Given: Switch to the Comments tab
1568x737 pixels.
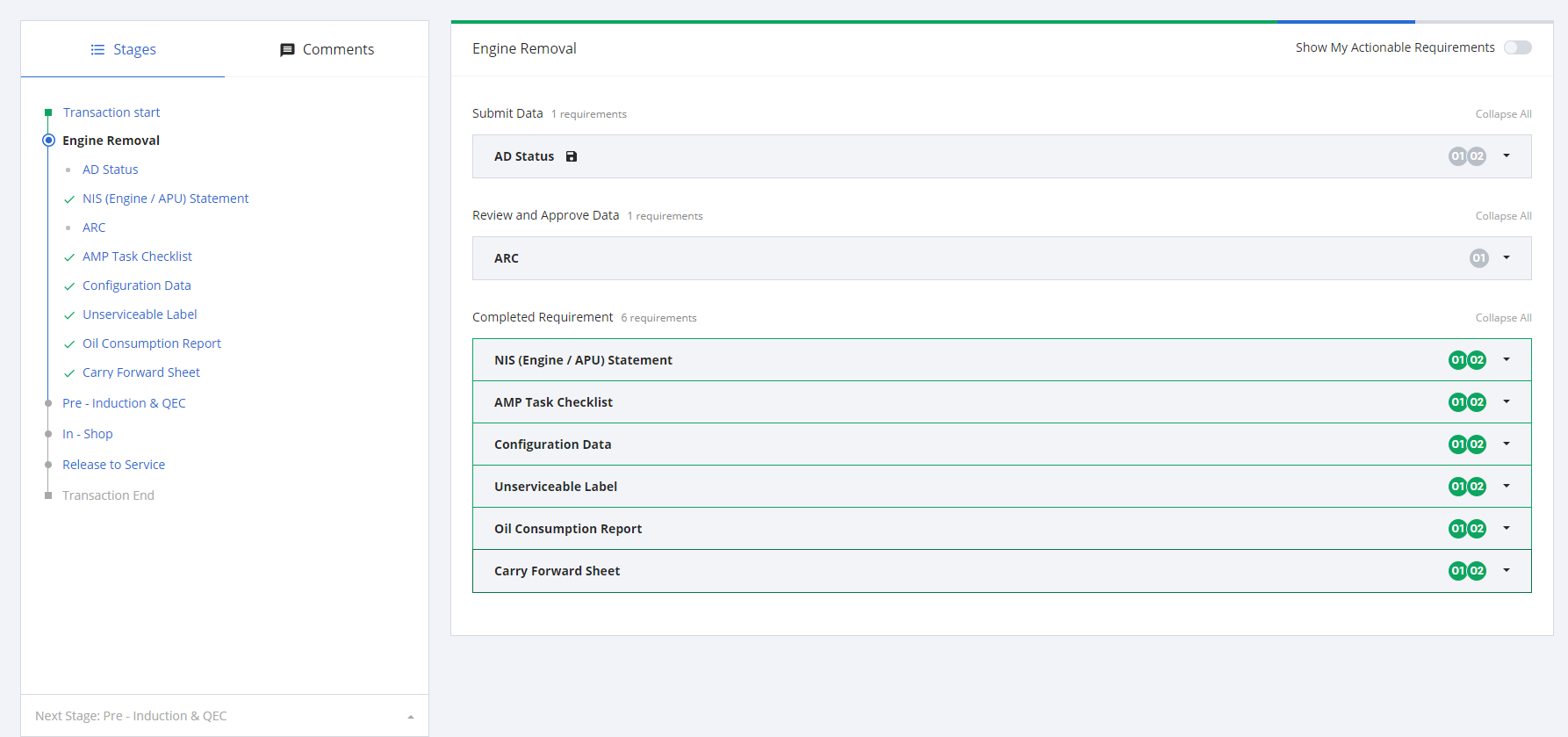Looking at the screenshot, I should (x=327, y=49).
